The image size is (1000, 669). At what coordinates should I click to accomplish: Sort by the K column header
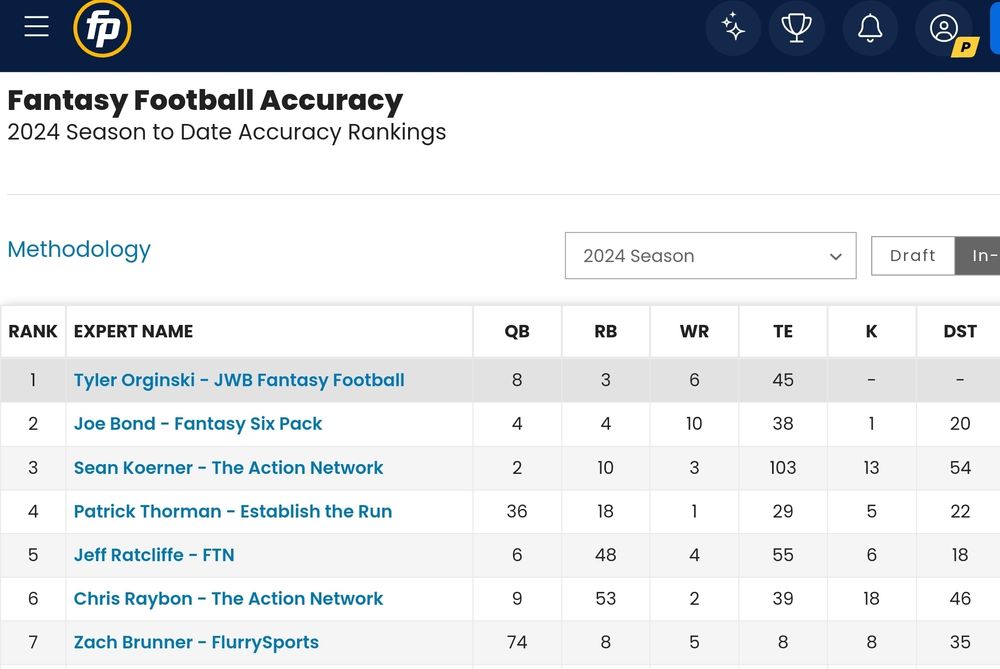point(871,332)
